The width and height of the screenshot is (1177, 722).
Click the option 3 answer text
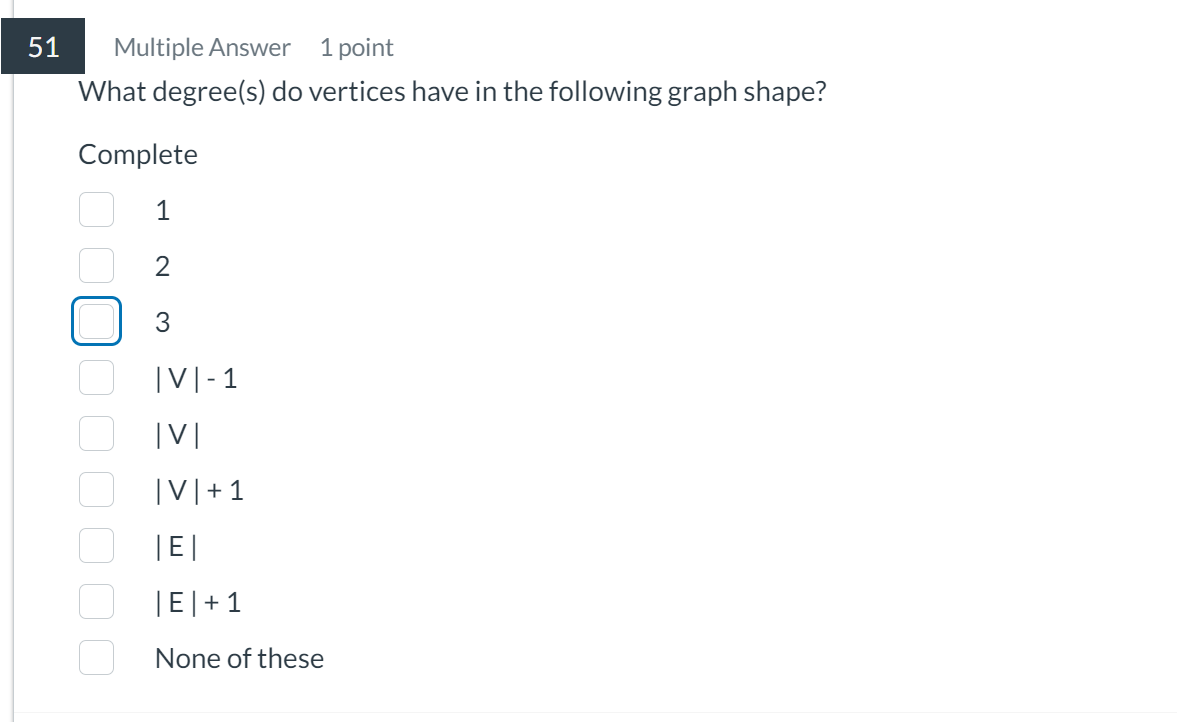(x=162, y=321)
